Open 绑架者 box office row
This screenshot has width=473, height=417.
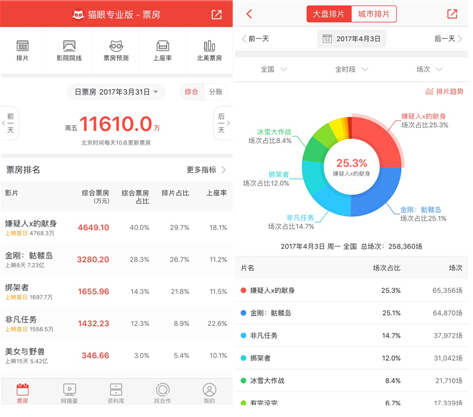116,292
